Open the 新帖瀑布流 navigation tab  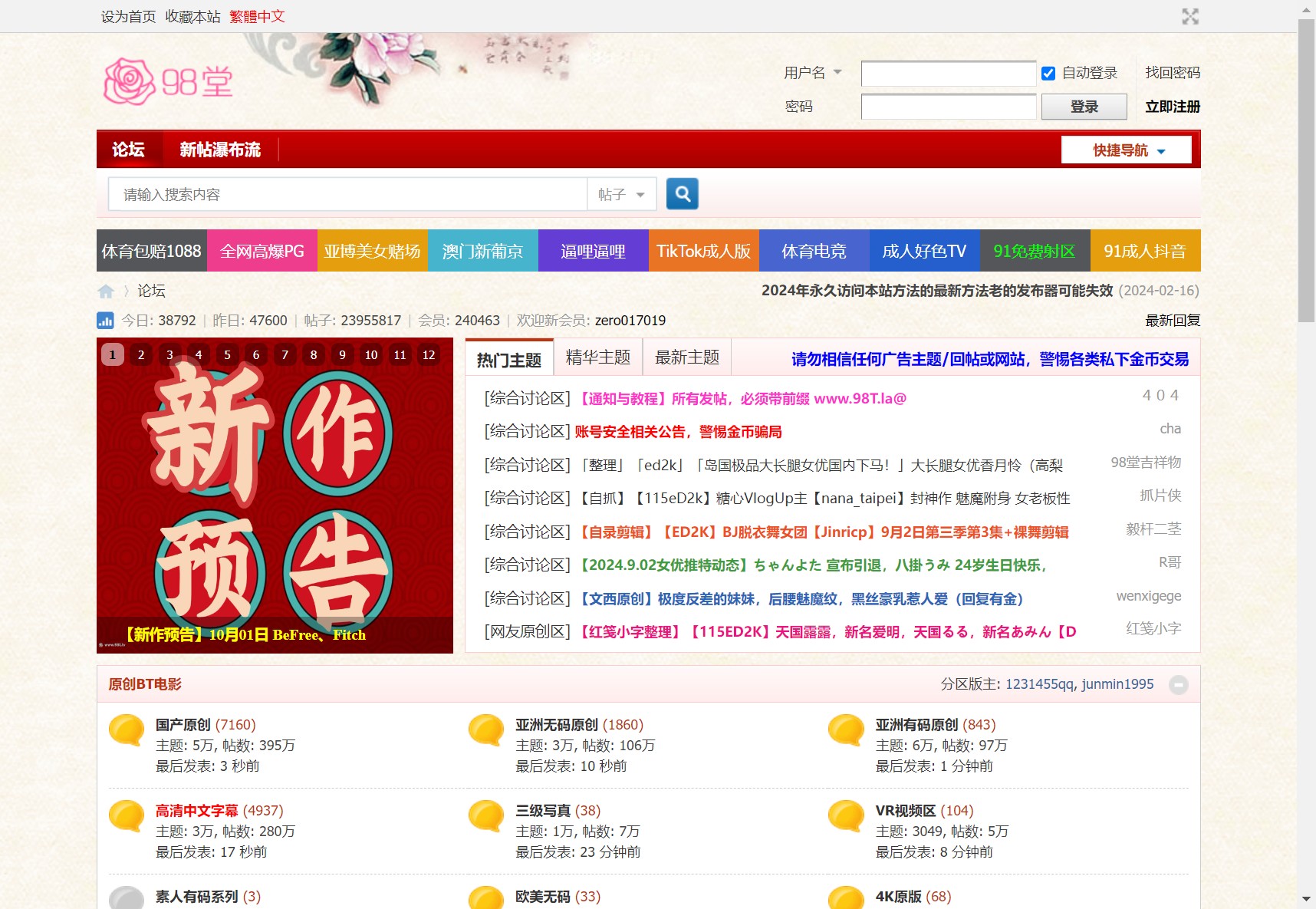pos(220,150)
